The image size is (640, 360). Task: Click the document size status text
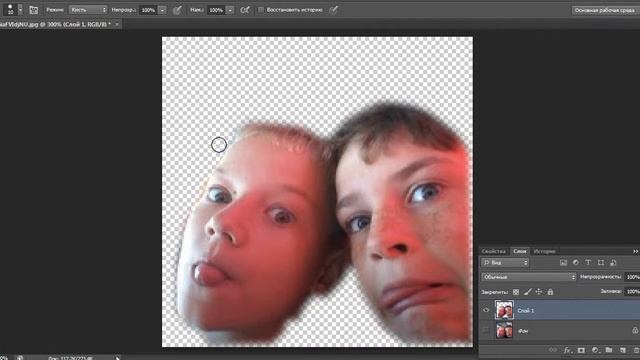pos(70,358)
